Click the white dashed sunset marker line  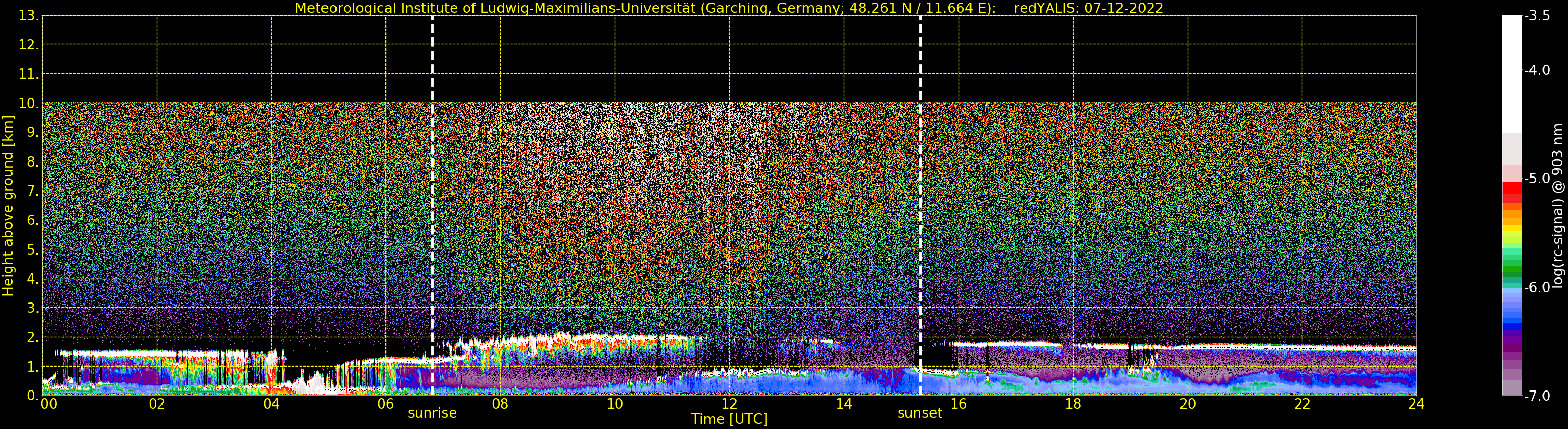(x=920, y=206)
